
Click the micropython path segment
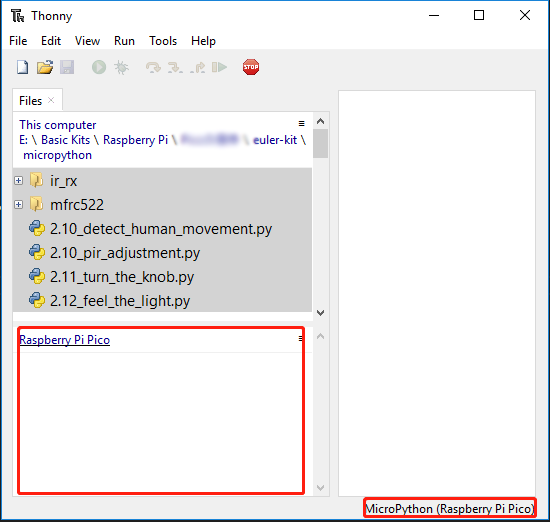[58, 155]
